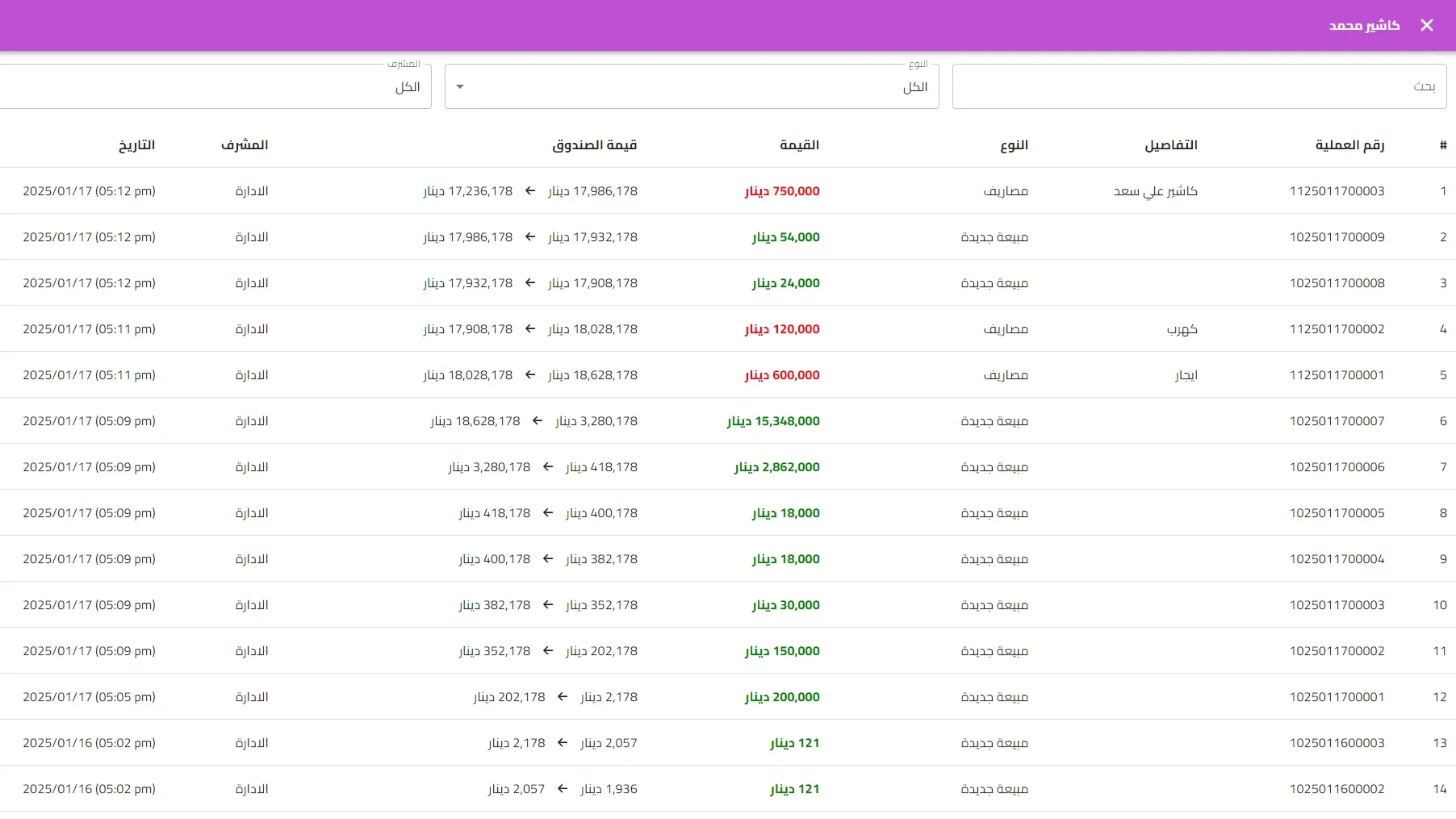Screen dimensions: 1456x819
Task: Select operation number 1025011700006
Action: click(x=1337, y=467)
